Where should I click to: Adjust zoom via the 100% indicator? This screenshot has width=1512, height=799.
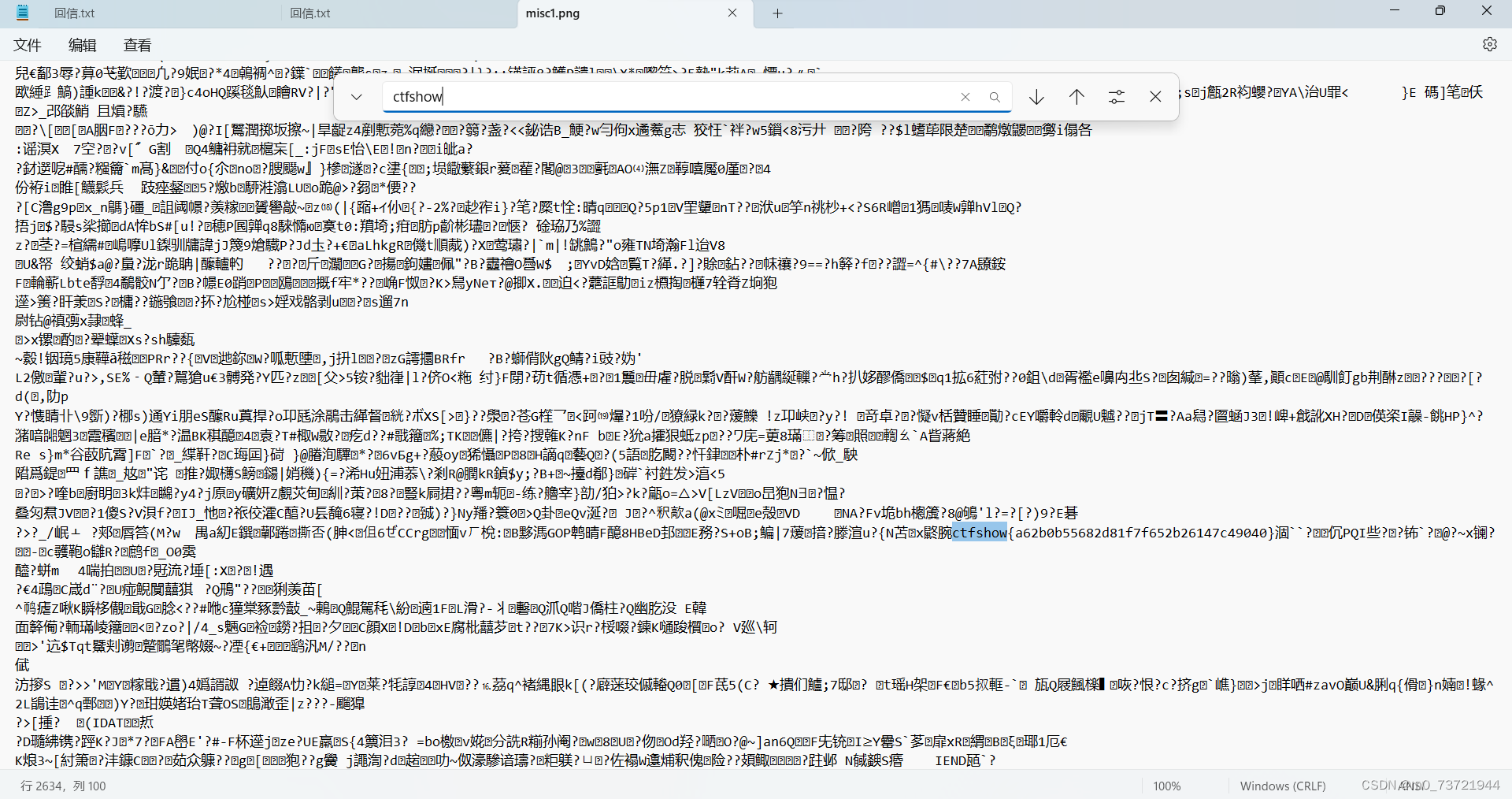pyautogui.click(x=1166, y=786)
